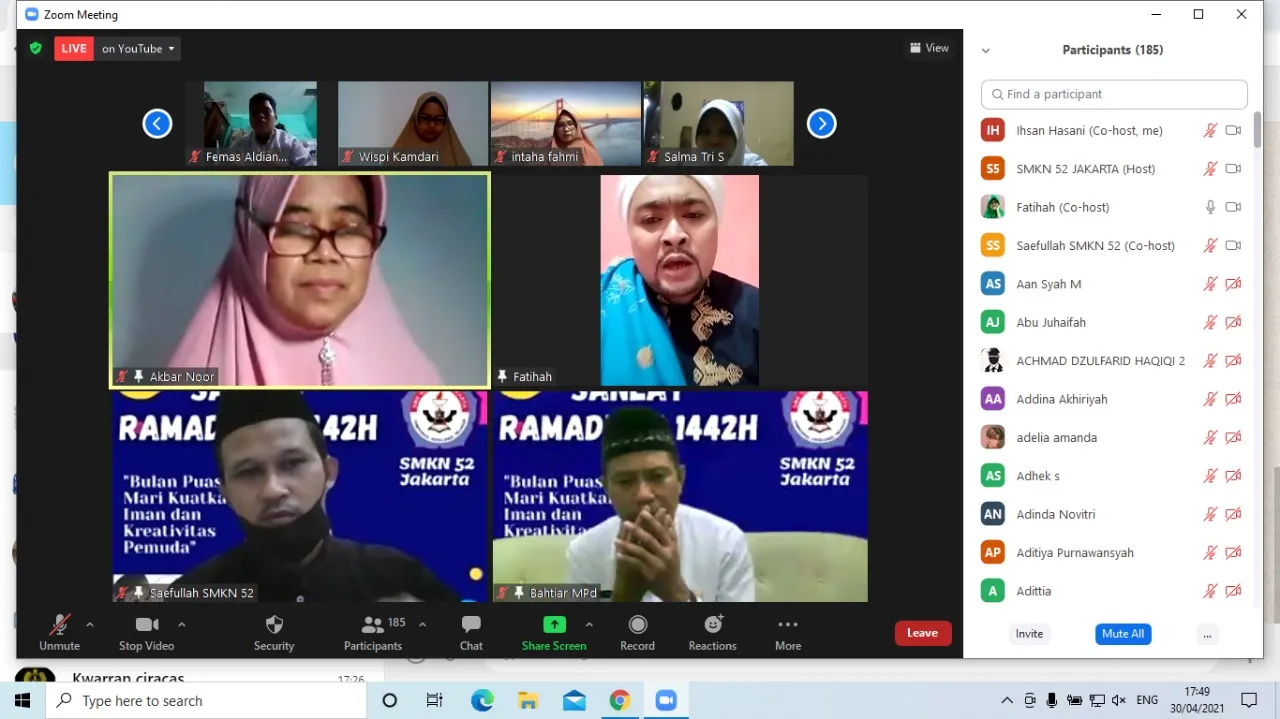Click the green encryption shield icon
The height and width of the screenshot is (719, 1280).
pyautogui.click(x=36, y=48)
